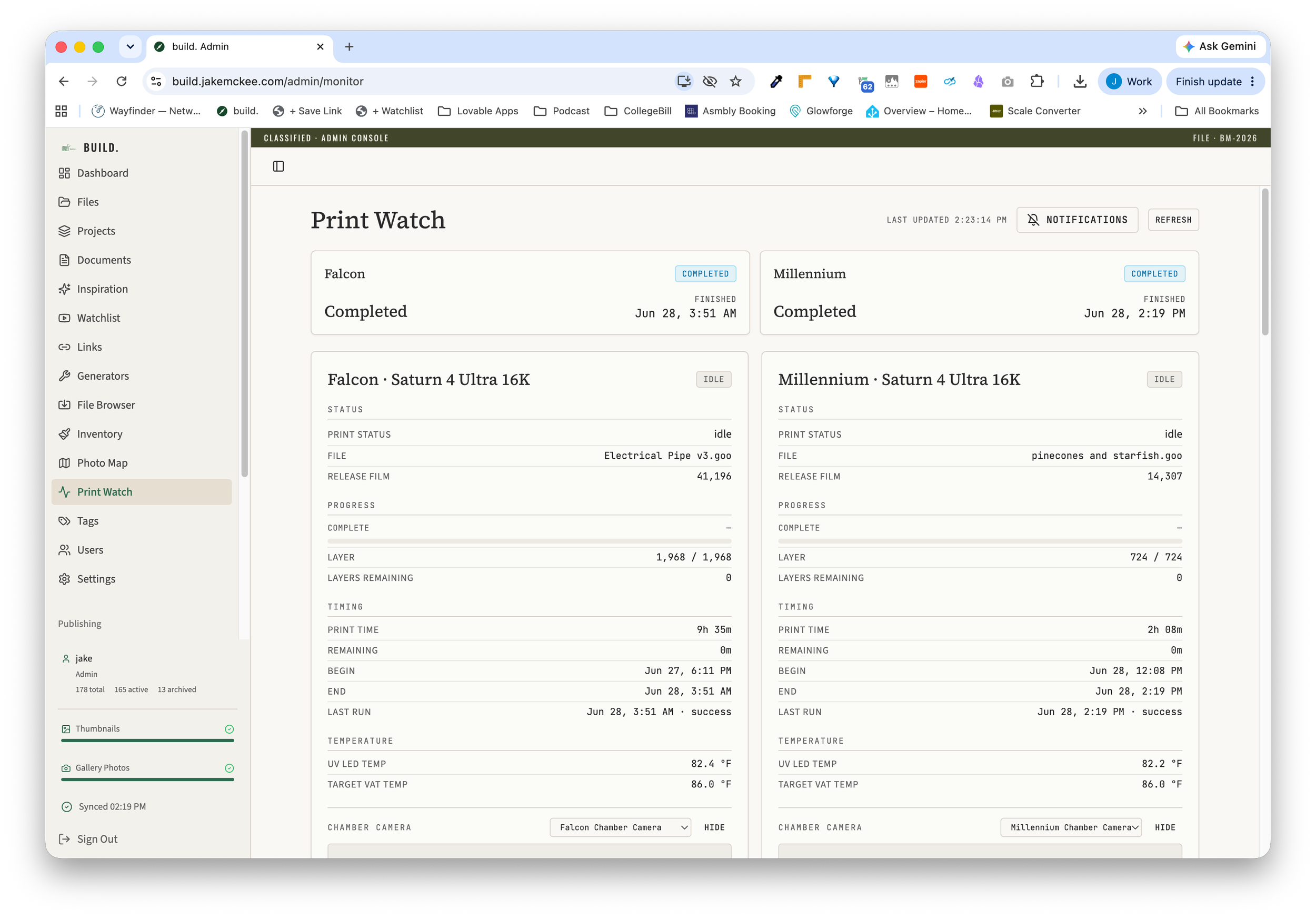Open the Podcast bookmark folder
The image size is (1316, 918).
coord(561,111)
